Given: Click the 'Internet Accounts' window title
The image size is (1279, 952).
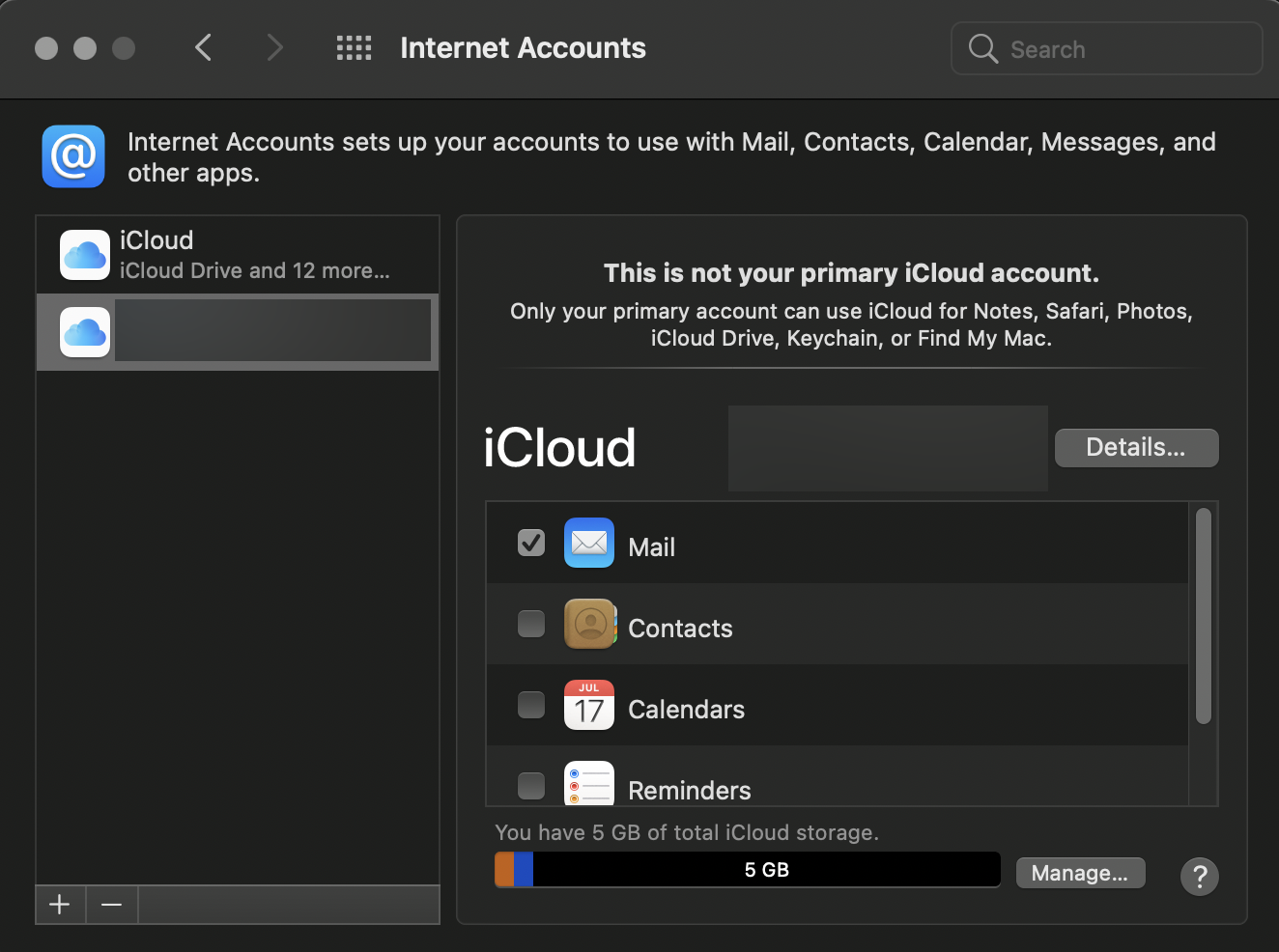Looking at the screenshot, I should (523, 47).
